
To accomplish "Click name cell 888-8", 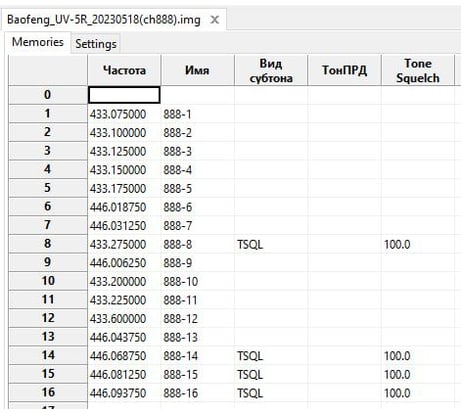I will (197, 245).
